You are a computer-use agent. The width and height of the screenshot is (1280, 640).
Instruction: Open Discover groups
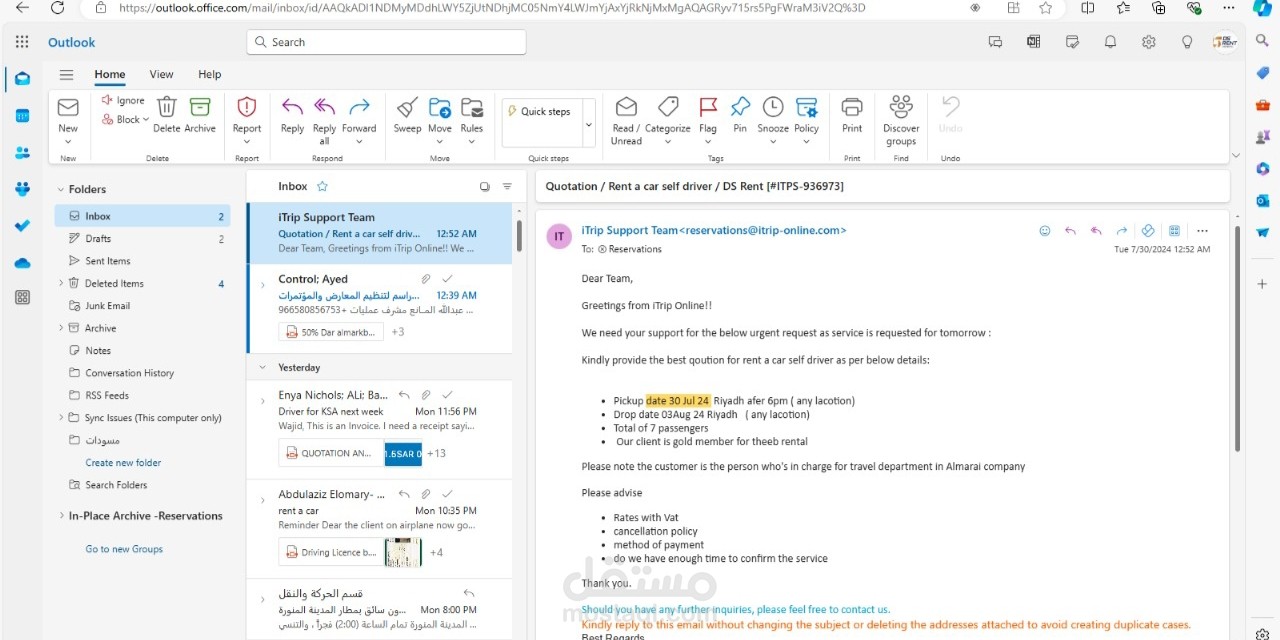tap(900, 120)
